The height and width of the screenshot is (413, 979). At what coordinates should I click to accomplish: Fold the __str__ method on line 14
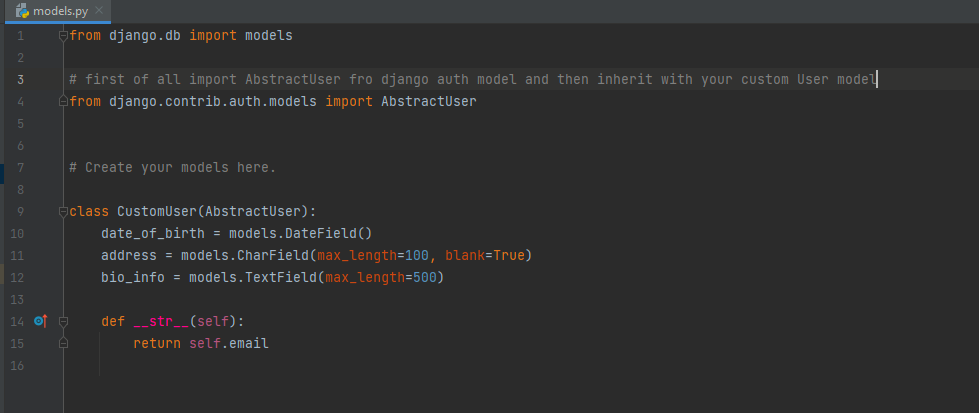click(x=63, y=322)
